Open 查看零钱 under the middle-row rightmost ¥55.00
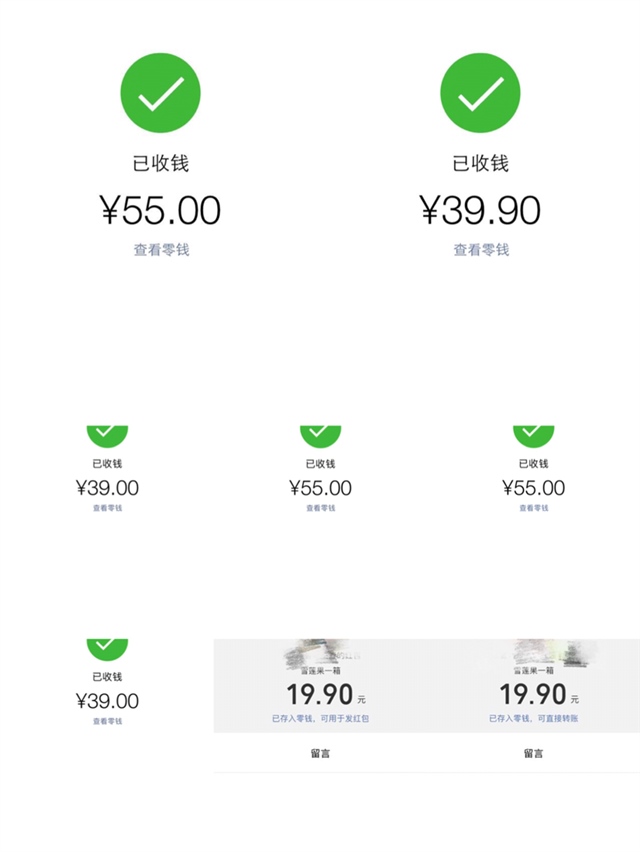This screenshot has width=640, height=852. point(534,508)
